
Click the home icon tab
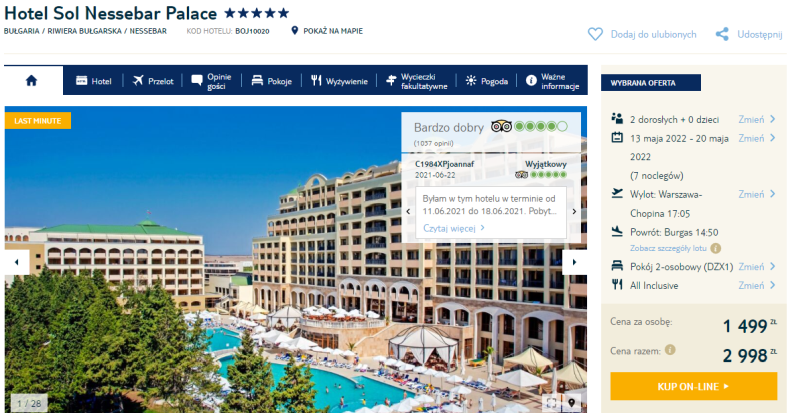click(32, 81)
